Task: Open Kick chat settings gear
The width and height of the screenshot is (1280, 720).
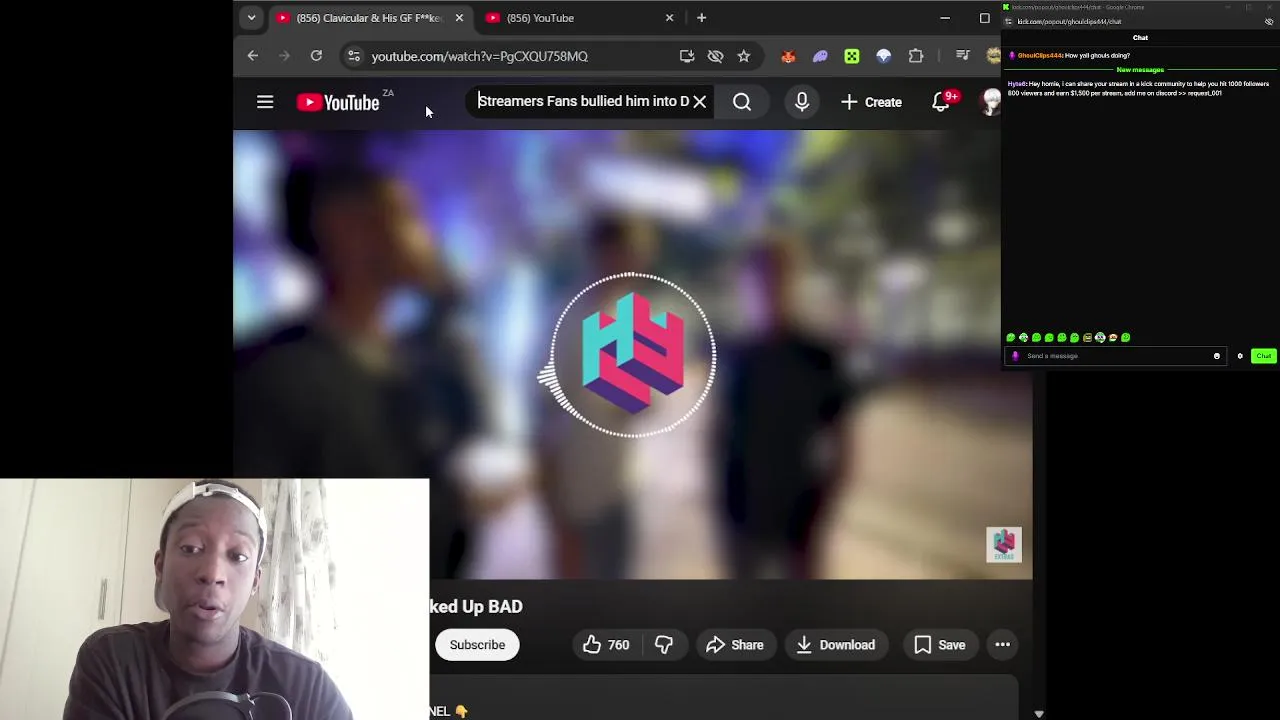Action: coord(1240,356)
